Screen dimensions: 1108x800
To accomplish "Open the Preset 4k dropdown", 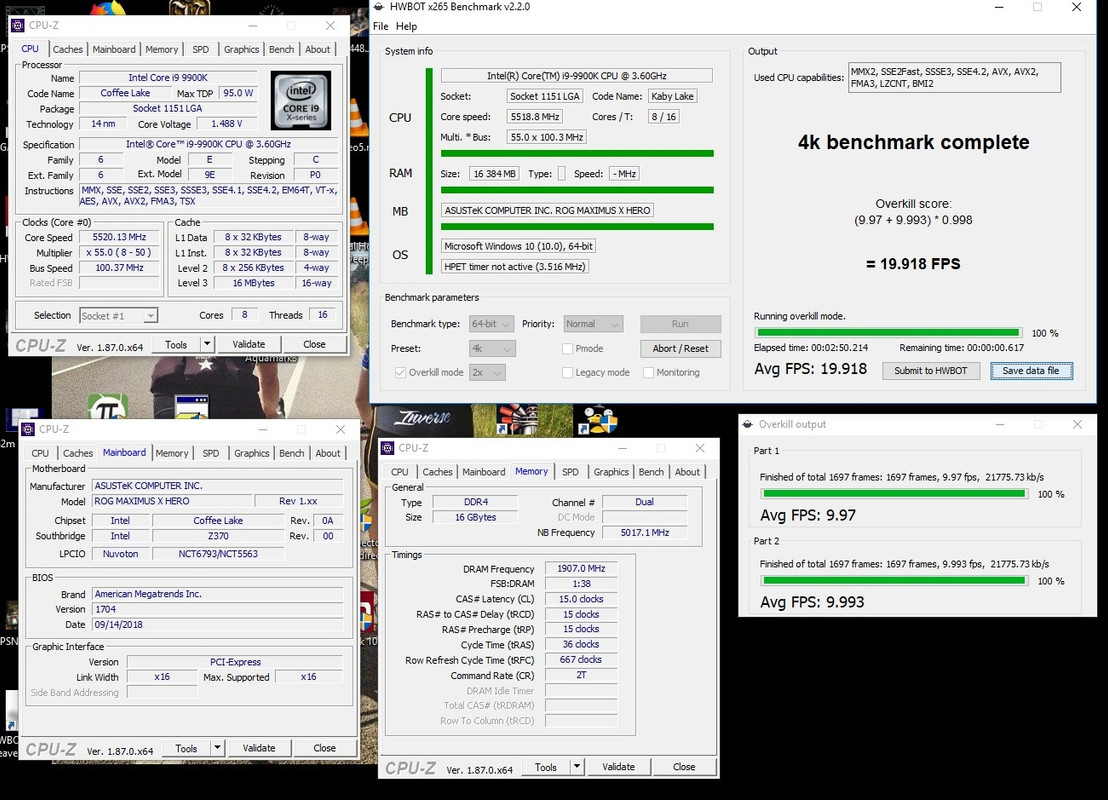I will click(492, 348).
